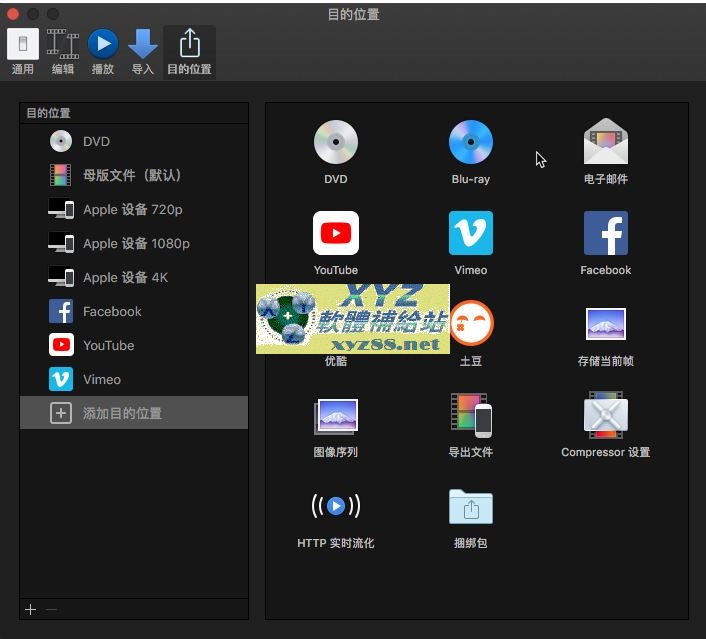Click 添加目的位置 in the sidebar

coord(122,413)
